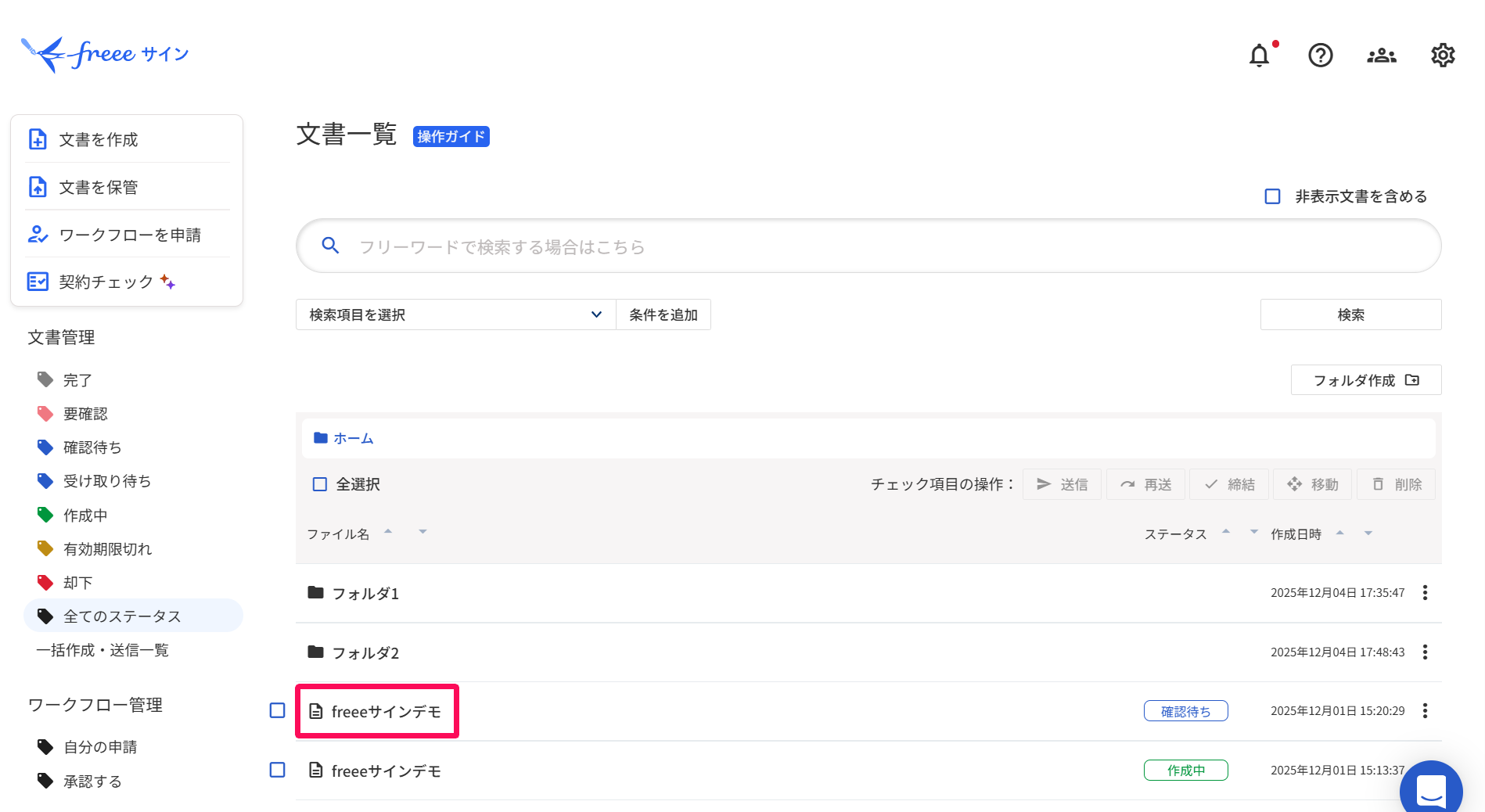Click the 確認待ち status badge
This screenshot has height=812, width=1485.
pyautogui.click(x=1185, y=711)
